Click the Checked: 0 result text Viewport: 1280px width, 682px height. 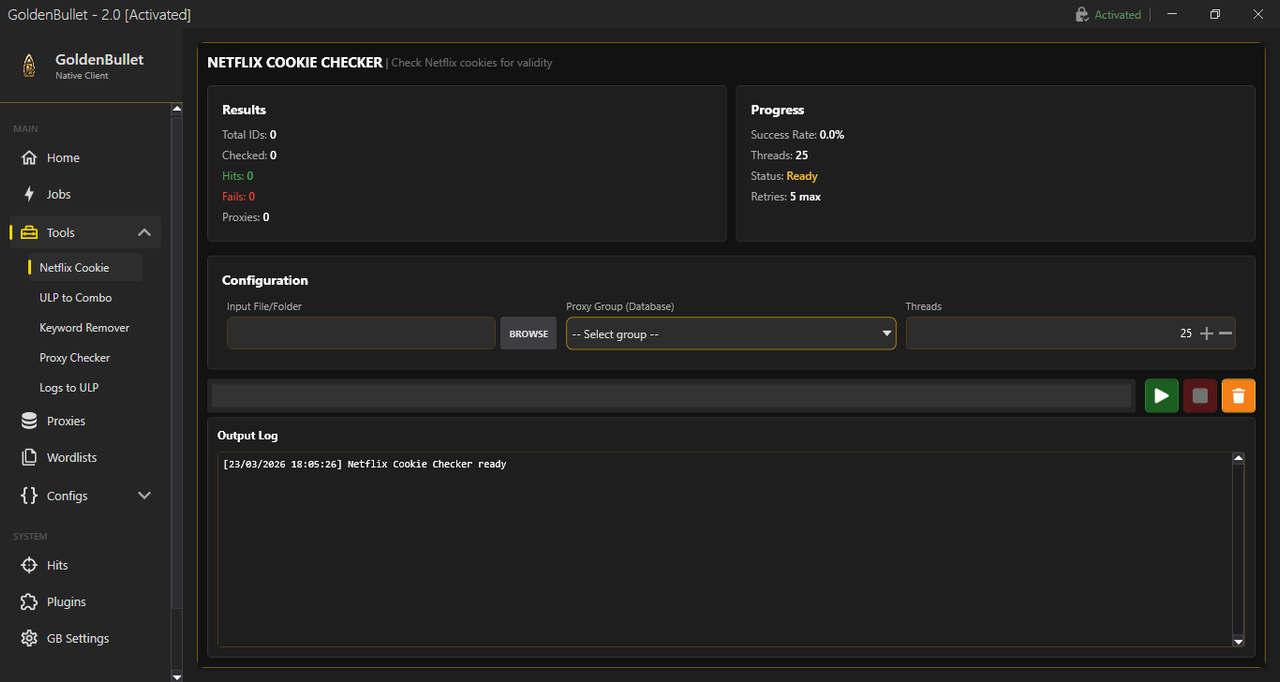(x=249, y=156)
